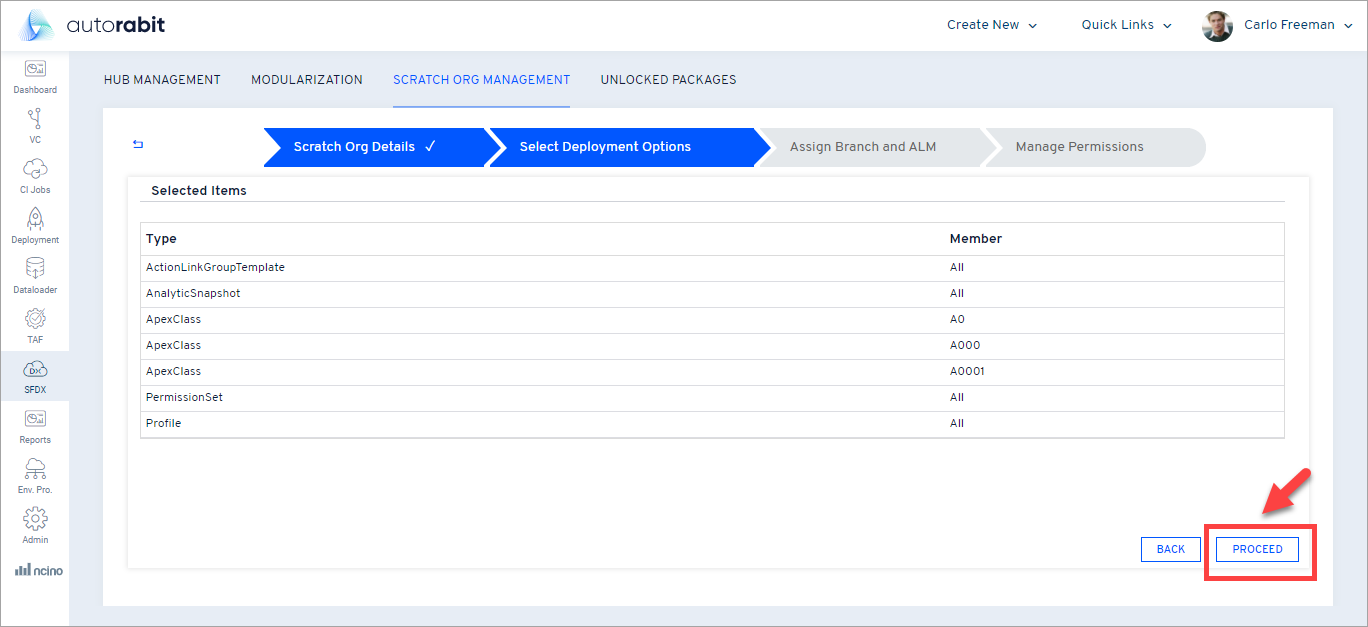This screenshot has width=1368, height=627.
Task: Open the Quick Links dropdown
Action: pos(1125,24)
